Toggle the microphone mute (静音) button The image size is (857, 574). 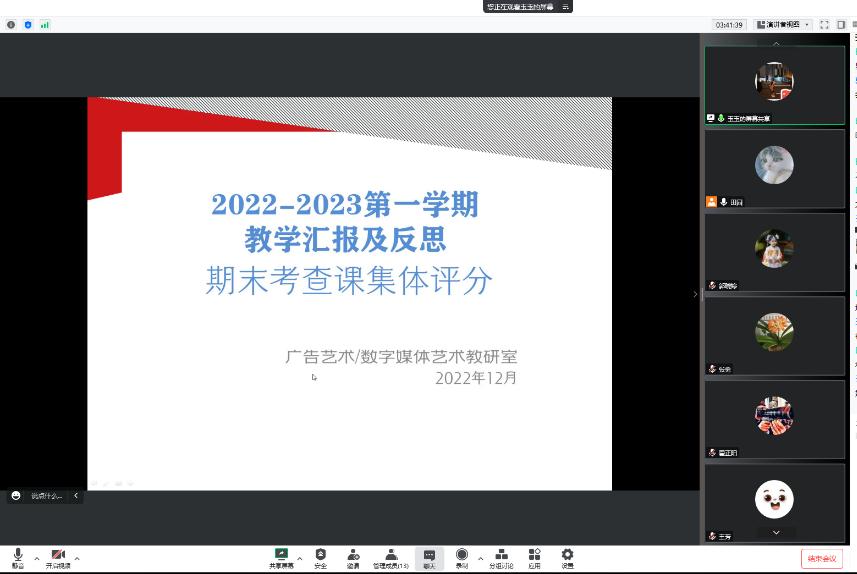(18, 557)
